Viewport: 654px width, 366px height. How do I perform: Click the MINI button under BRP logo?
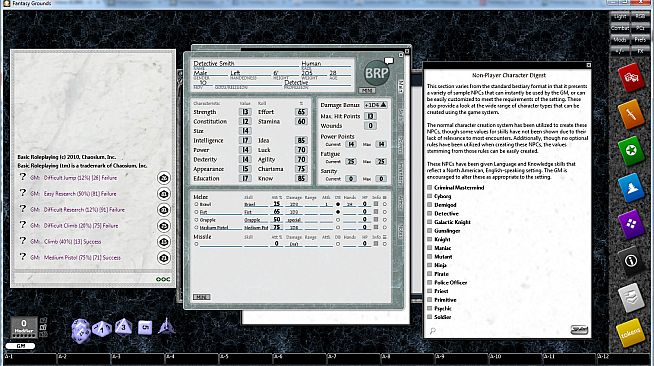coord(367,90)
